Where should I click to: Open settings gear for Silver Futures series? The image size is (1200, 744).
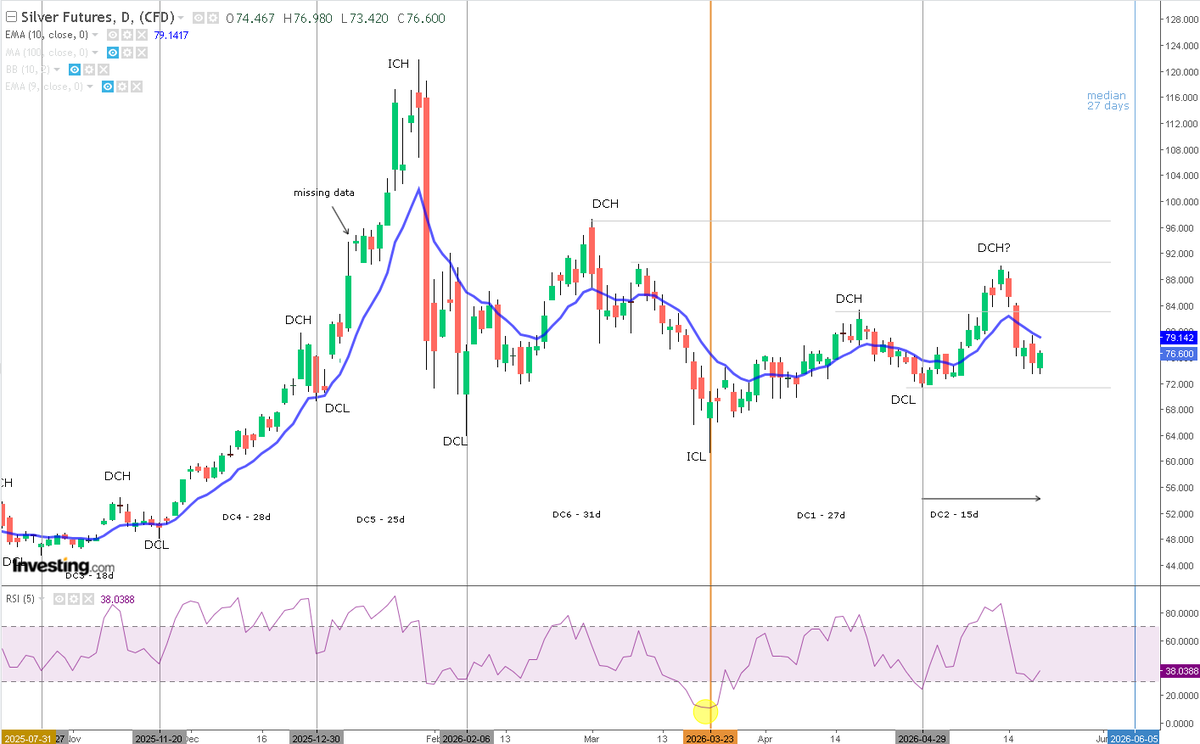(x=213, y=17)
